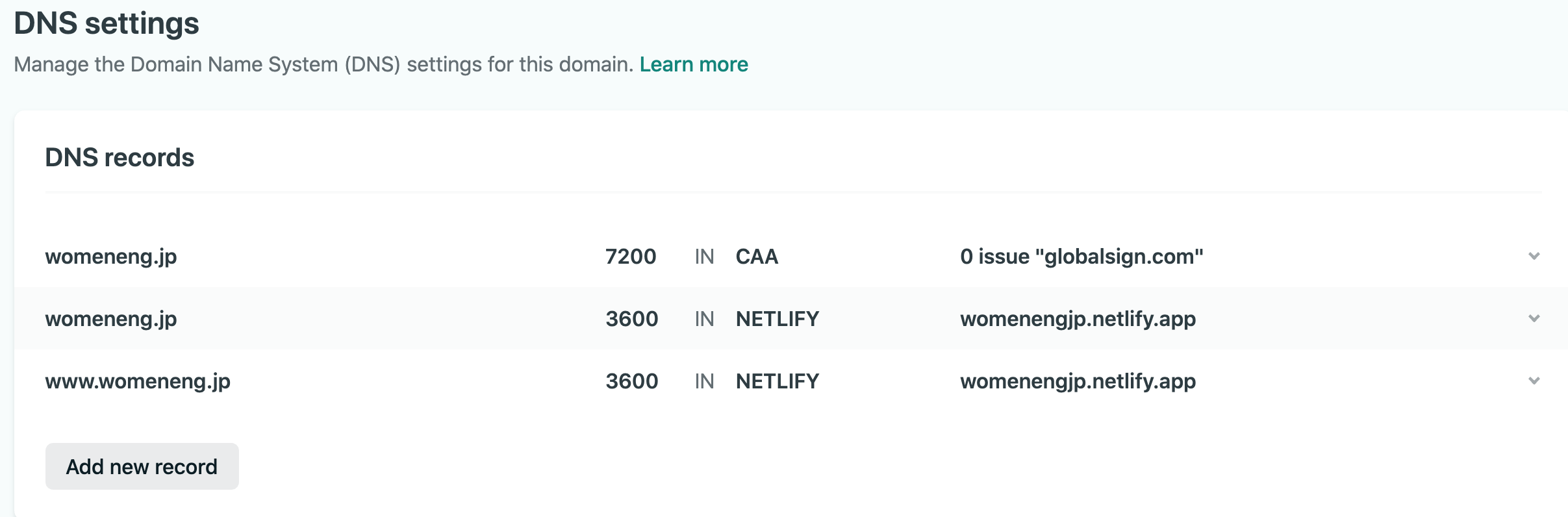Viewport: 1568px width, 517px height.
Task: Expand the www.womeneng.jp record chevron
Action: point(1534,381)
